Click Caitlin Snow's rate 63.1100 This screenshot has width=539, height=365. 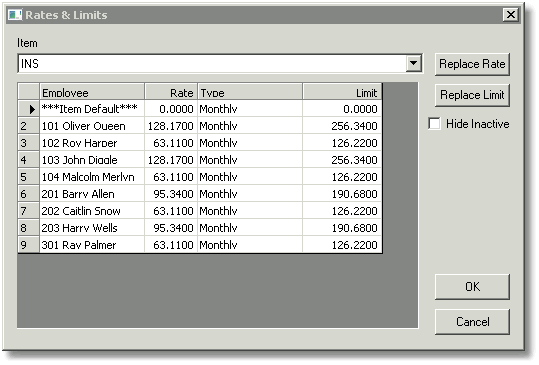click(x=171, y=211)
